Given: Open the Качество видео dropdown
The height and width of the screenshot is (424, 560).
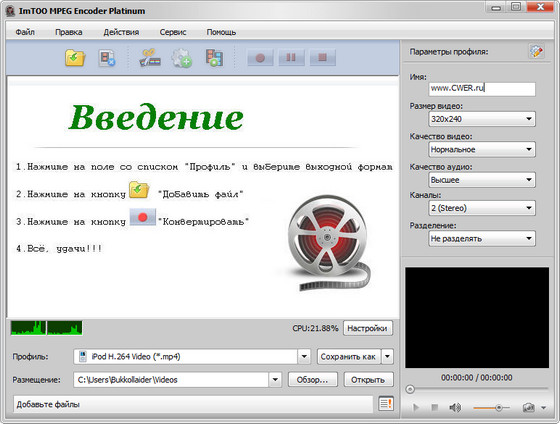Looking at the screenshot, I should [x=482, y=149].
